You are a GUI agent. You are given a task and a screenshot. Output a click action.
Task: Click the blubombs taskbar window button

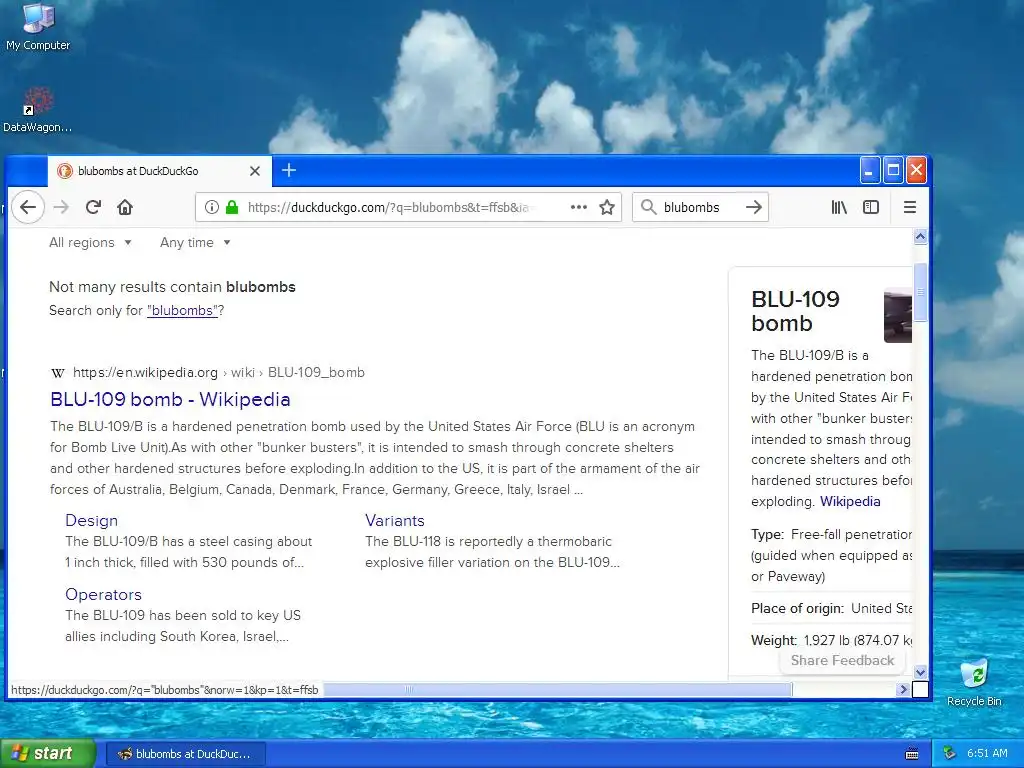(185, 754)
